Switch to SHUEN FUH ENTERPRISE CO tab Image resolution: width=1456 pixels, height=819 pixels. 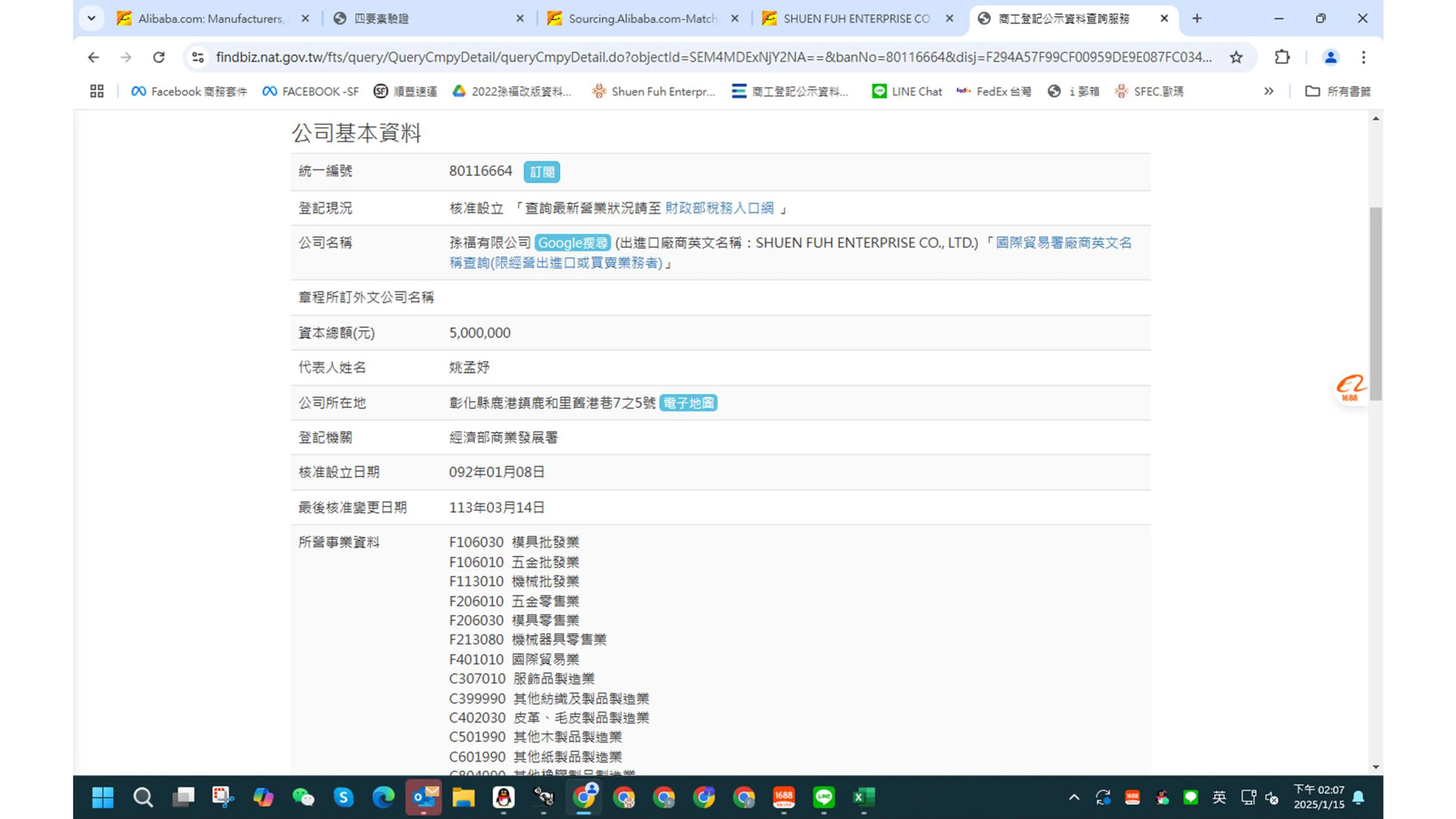(x=856, y=19)
